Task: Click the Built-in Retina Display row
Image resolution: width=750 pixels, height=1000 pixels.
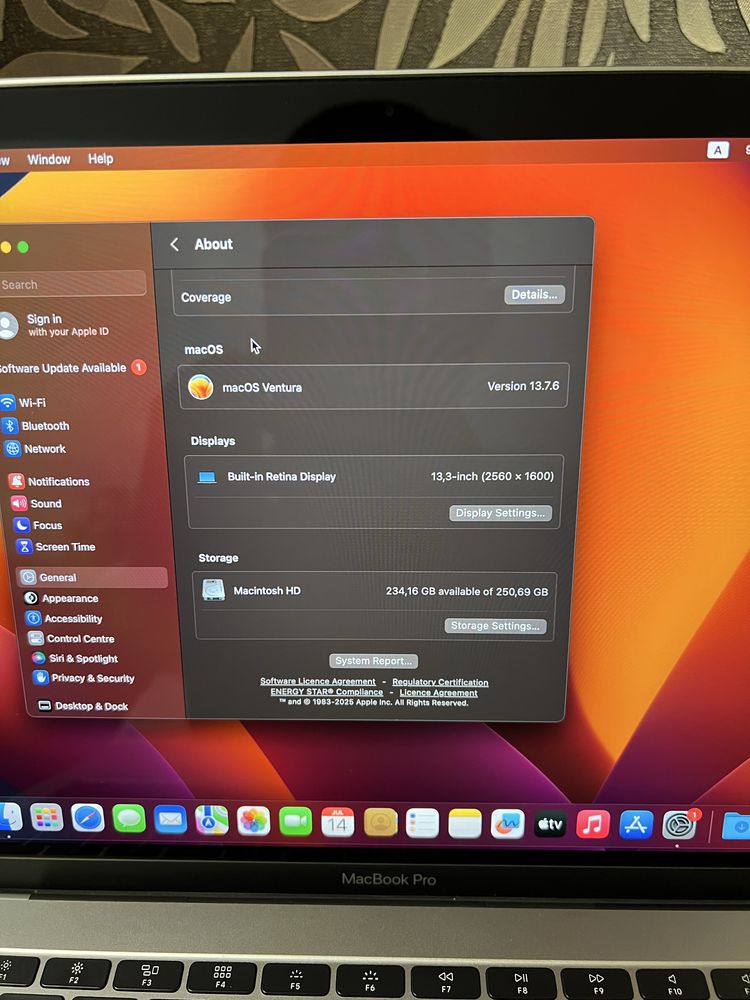Action: (x=376, y=476)
